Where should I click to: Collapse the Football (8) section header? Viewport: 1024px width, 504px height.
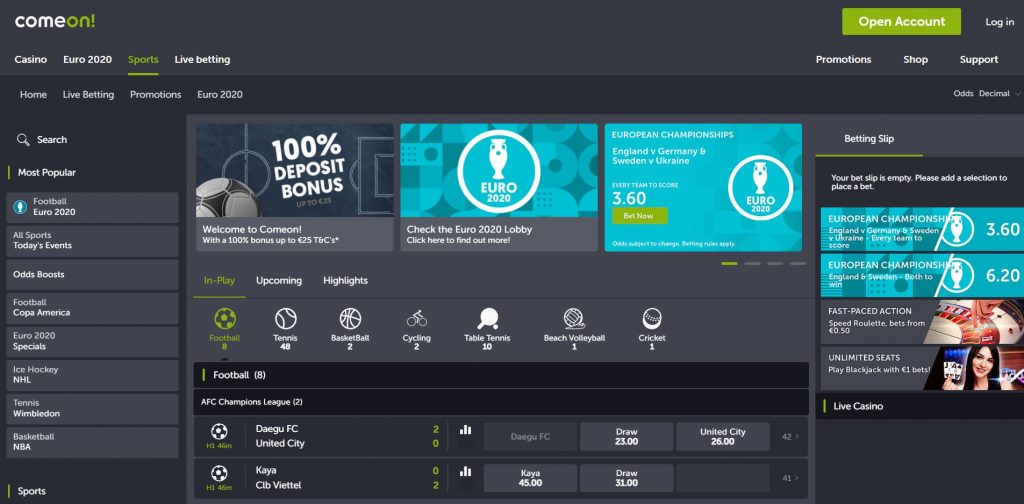501,375
